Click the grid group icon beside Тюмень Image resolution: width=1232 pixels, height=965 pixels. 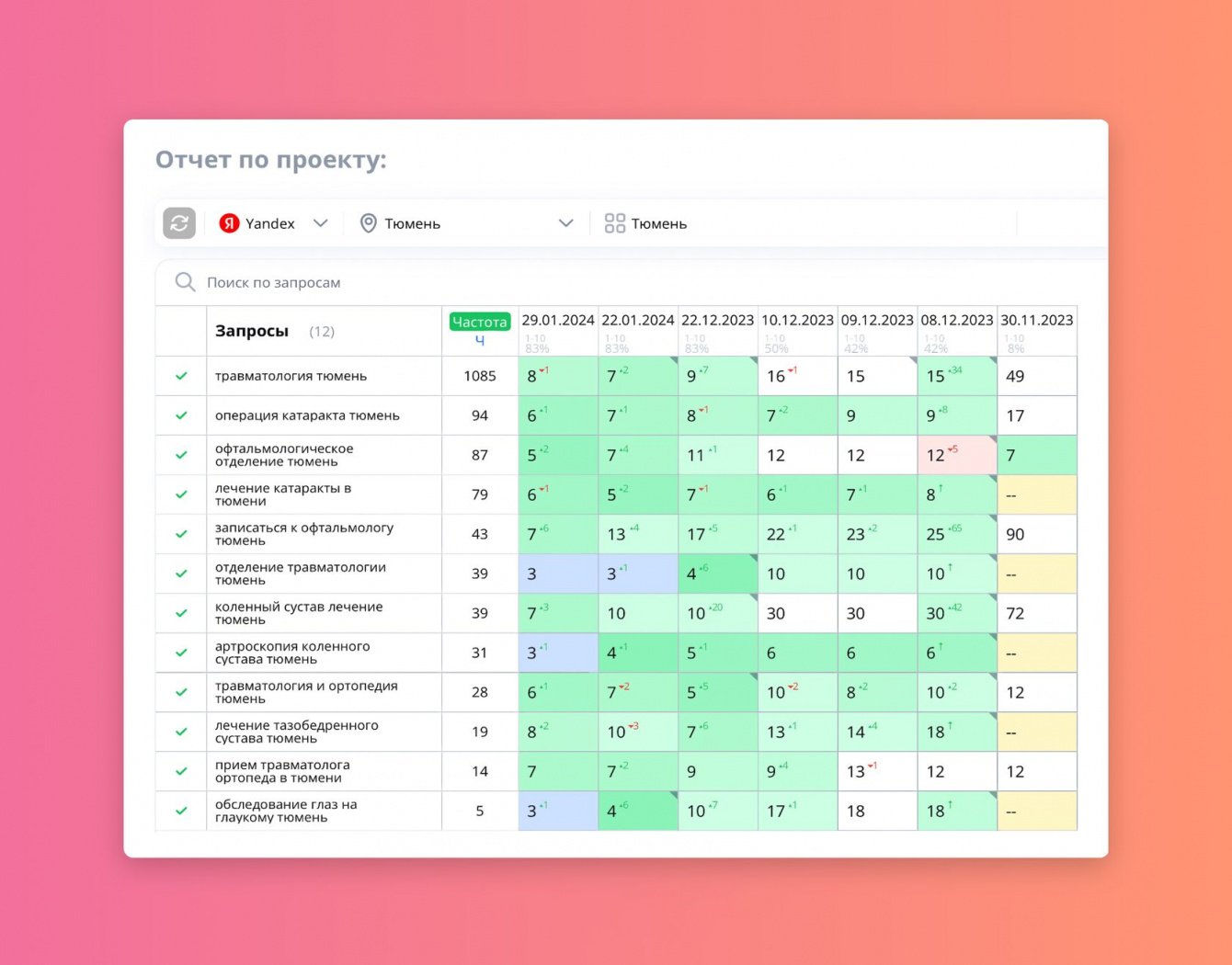[x=615, y=223]
